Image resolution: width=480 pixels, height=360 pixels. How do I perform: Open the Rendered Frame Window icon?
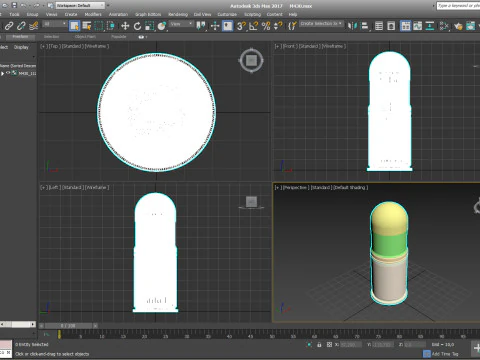[470, 26]
